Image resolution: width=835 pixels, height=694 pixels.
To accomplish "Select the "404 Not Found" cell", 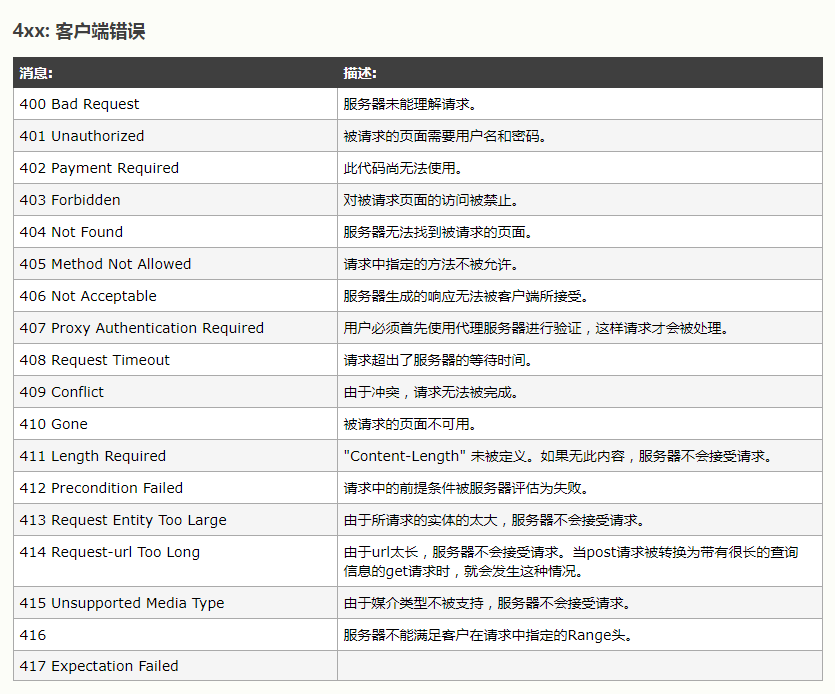I will click(175, 232).
